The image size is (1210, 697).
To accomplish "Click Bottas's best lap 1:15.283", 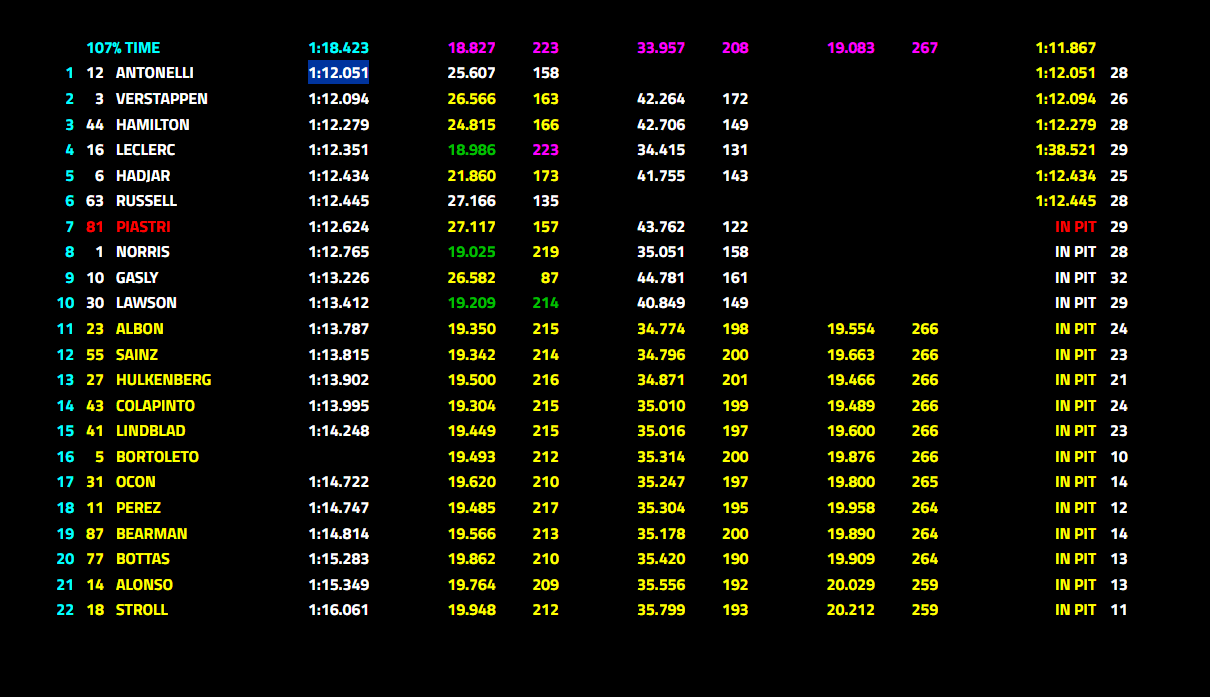I will 339,559.
